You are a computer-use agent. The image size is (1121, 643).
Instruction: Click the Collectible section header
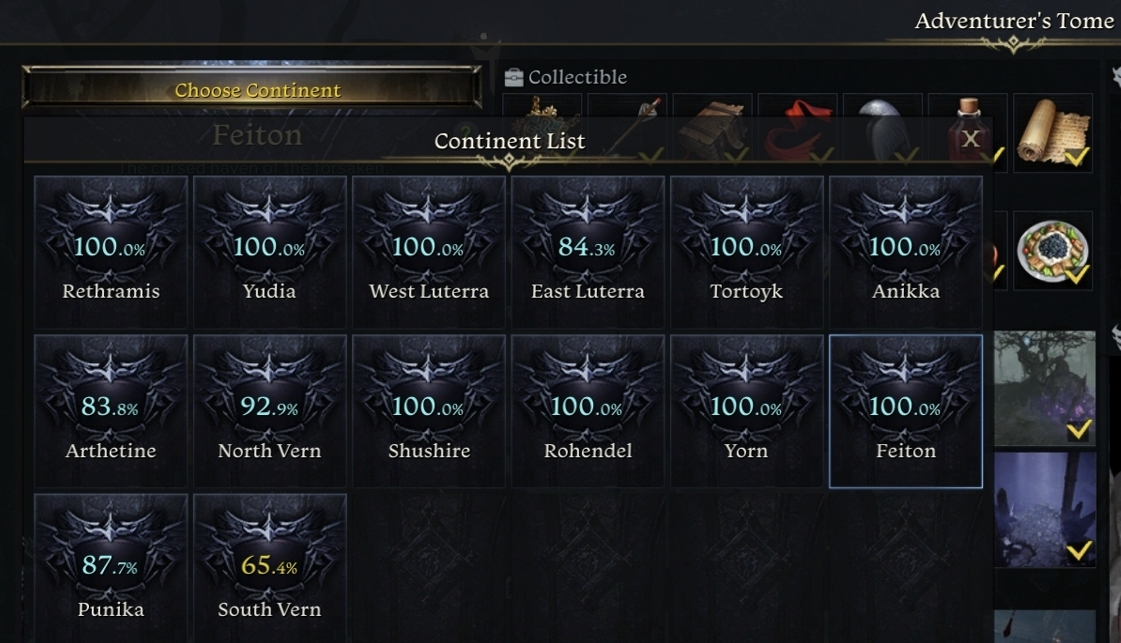pyautogui.click(x=566, y=77)
